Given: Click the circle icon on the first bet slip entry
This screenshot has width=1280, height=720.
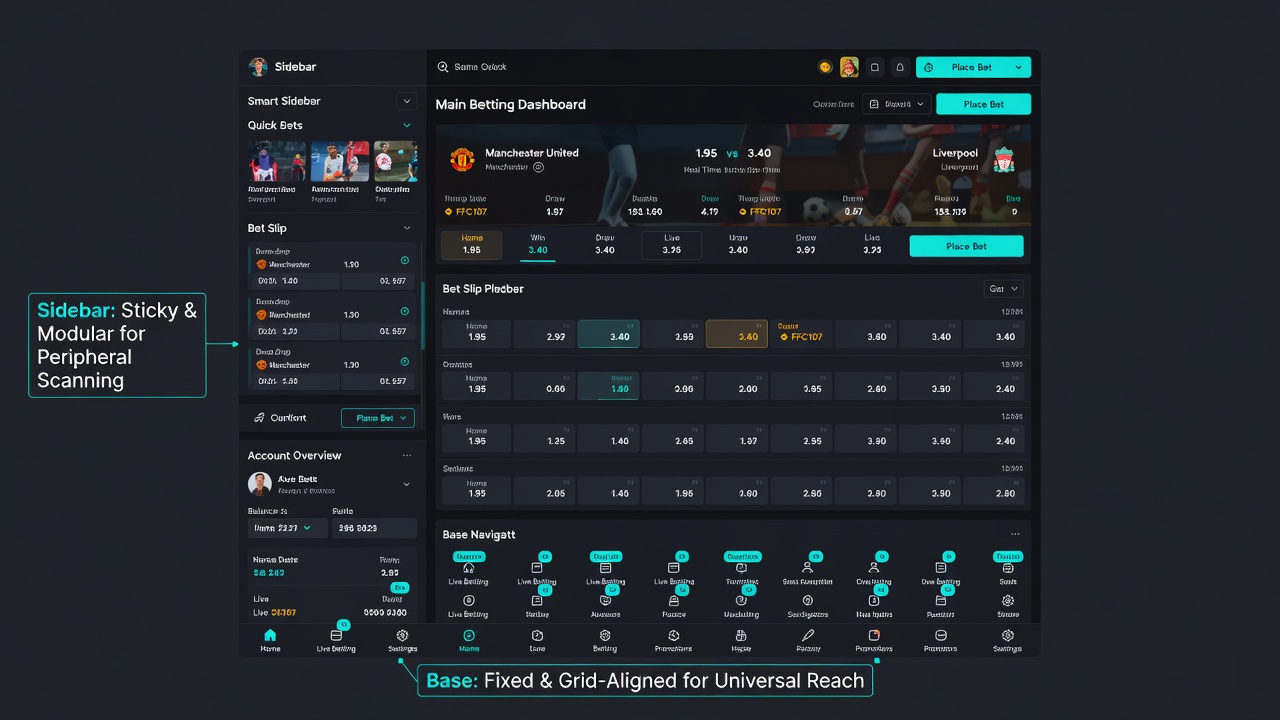Looking at the screenshot, I should click(x=405, y=260).
